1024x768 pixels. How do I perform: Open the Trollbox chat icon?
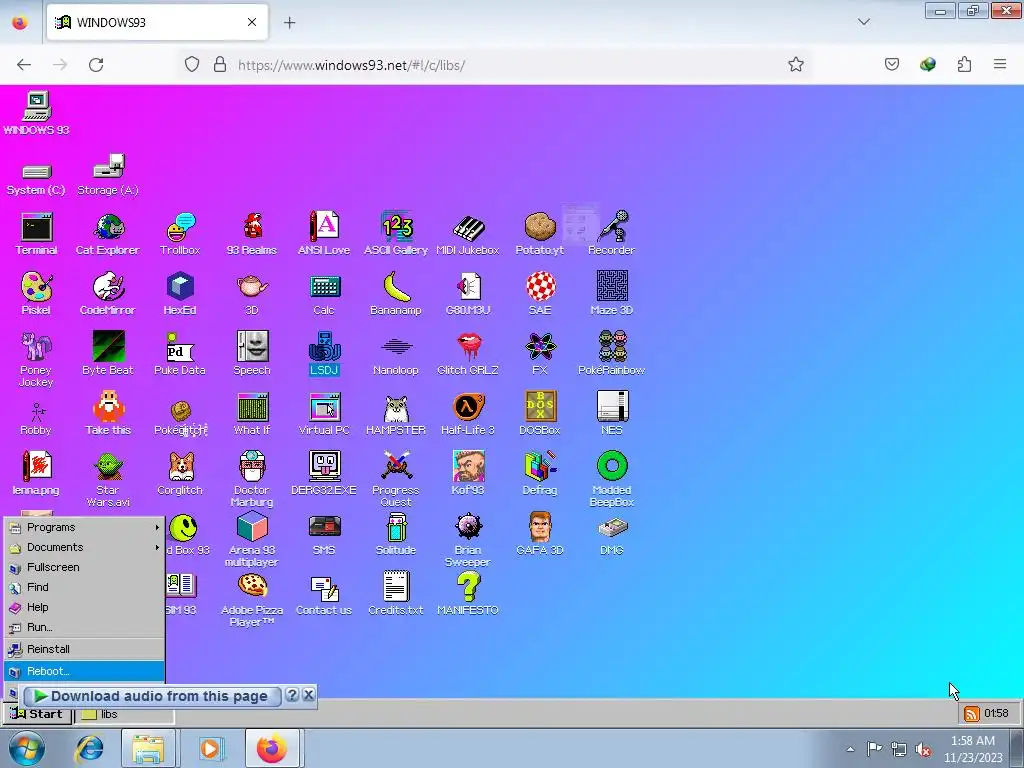pyautogui.click(x=180, y=233)
